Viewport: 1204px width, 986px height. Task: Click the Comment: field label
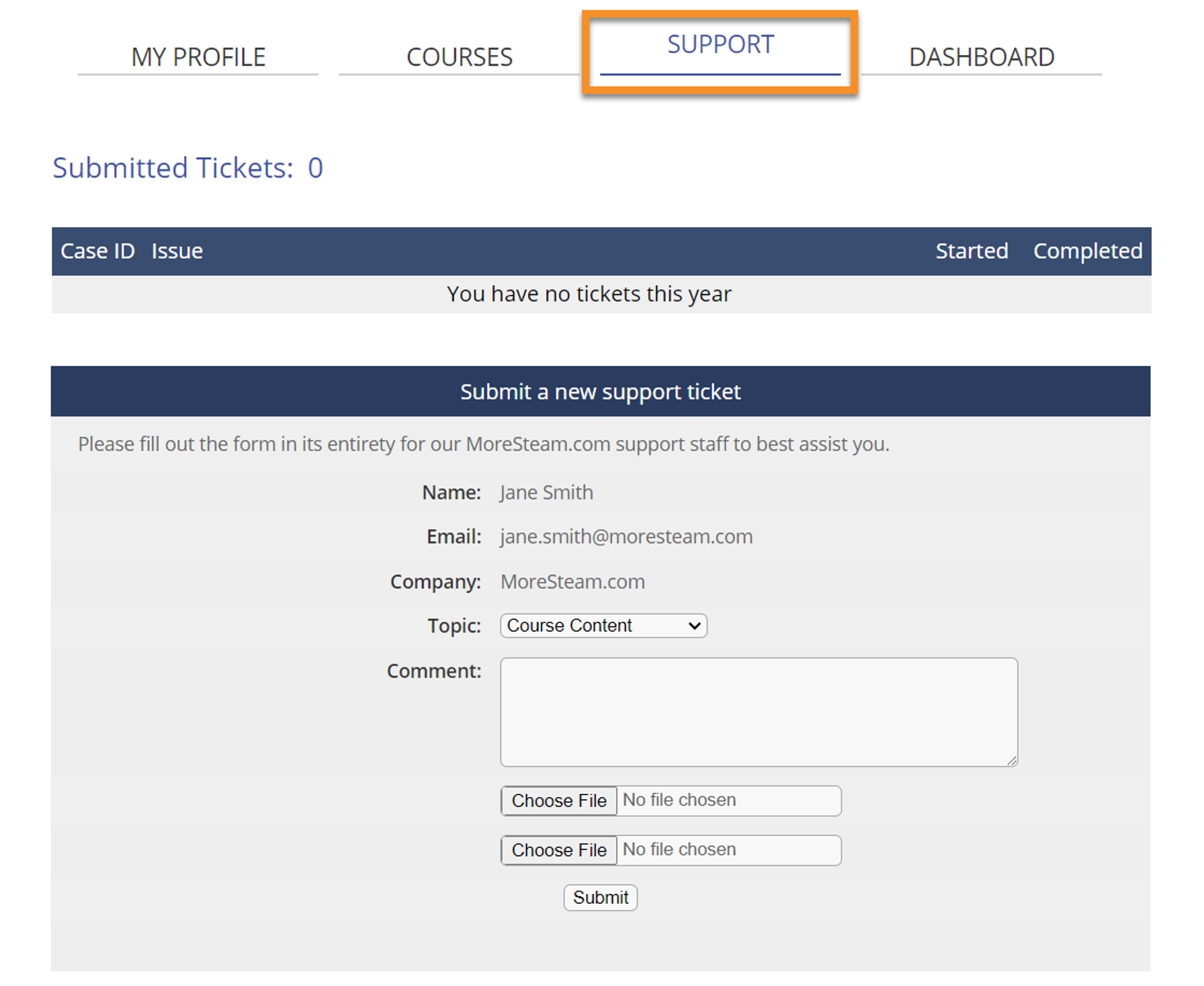coord(434,671)
